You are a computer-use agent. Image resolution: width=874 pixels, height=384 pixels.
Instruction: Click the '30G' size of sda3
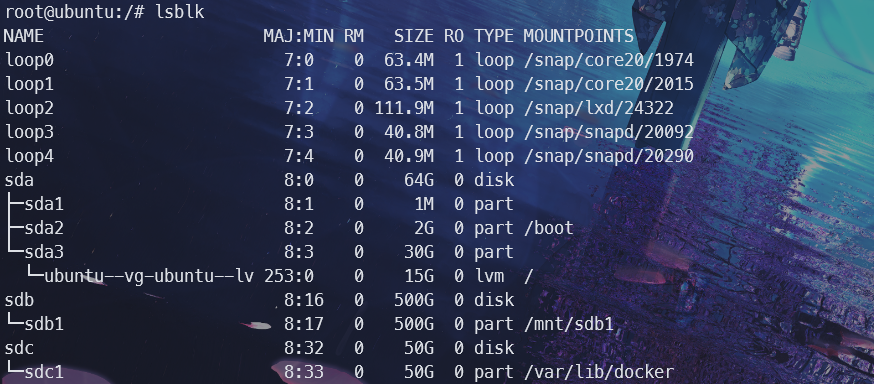click(x=419, y=252)
